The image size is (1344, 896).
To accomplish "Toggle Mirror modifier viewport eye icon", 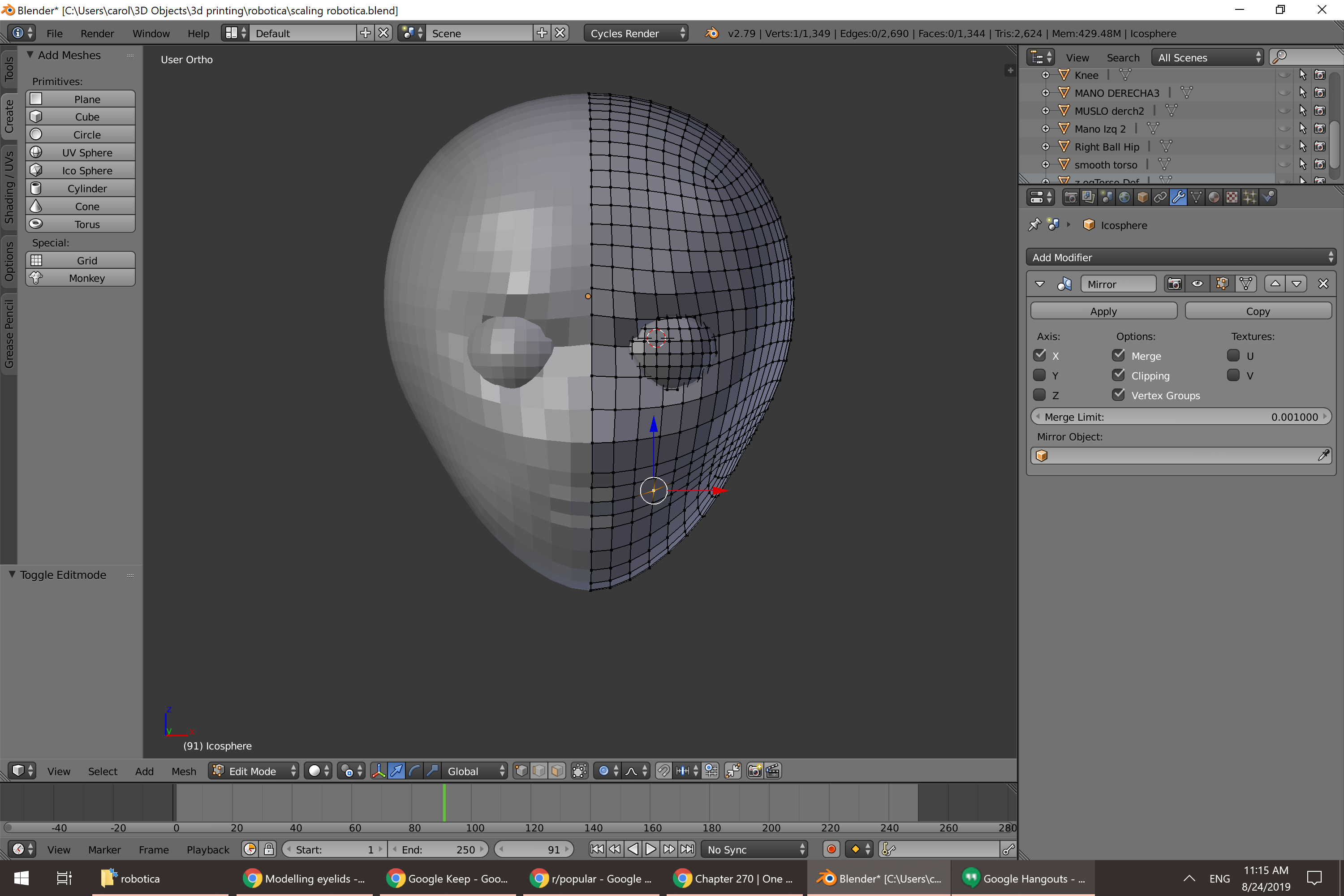I will coord(1198,284).
